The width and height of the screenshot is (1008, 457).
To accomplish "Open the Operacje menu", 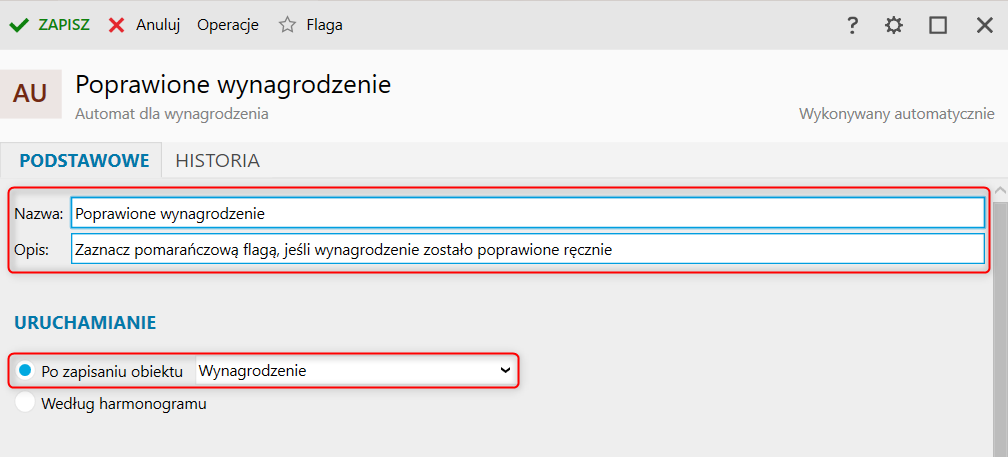I will (x=228, y=25).
